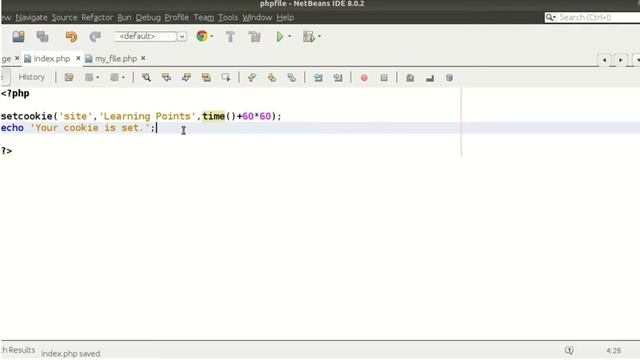Open the Source menu
This screenshot has width=640, height=360.
[x=64, y=18]
